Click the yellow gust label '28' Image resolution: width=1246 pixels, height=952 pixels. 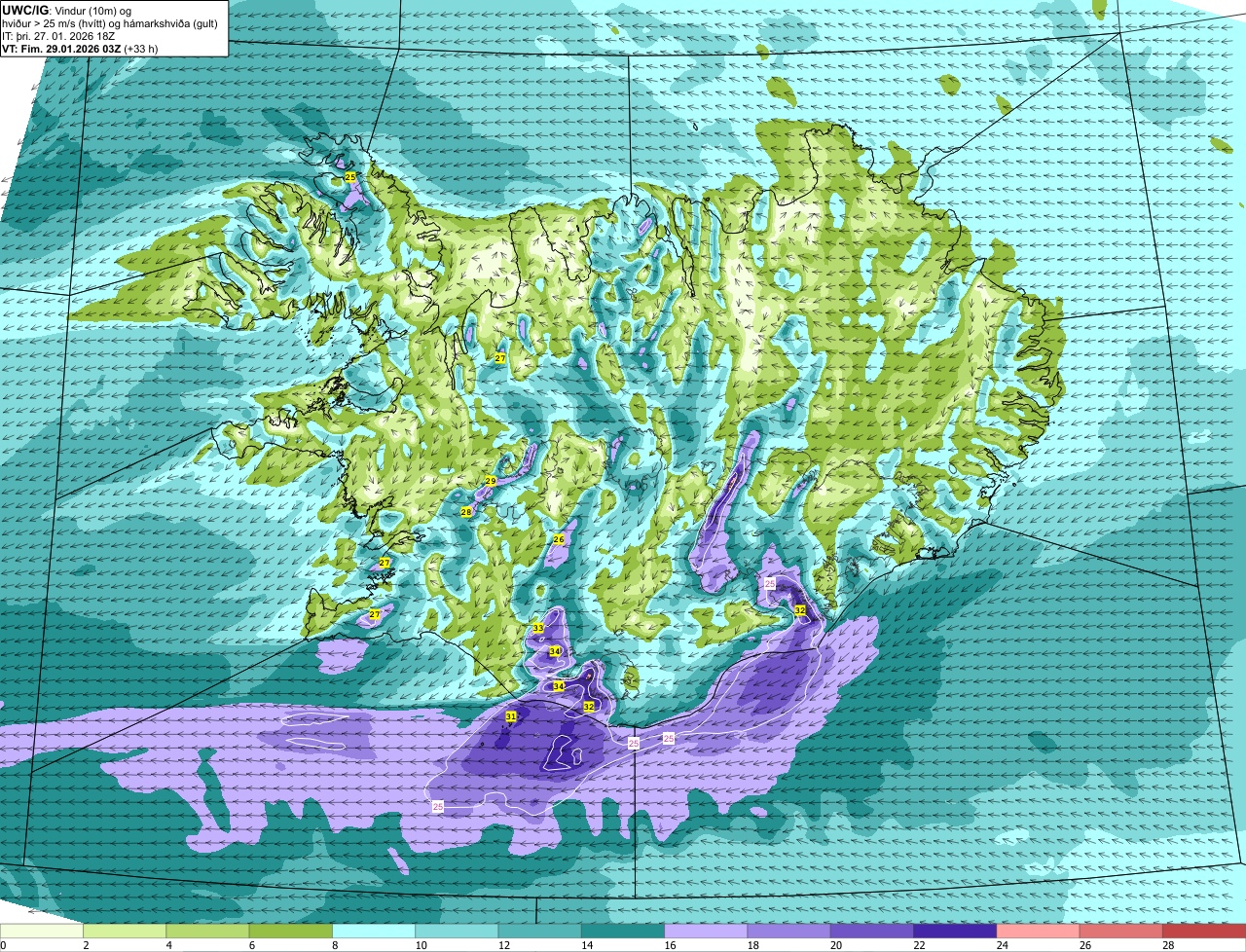(466, 511)
